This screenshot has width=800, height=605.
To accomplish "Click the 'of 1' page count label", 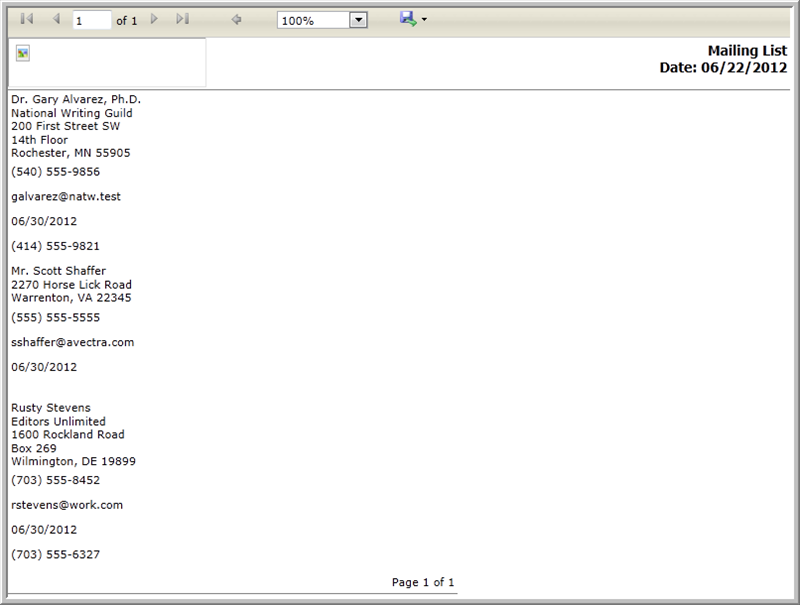I will pyautogui.click(x=127, y=20).
